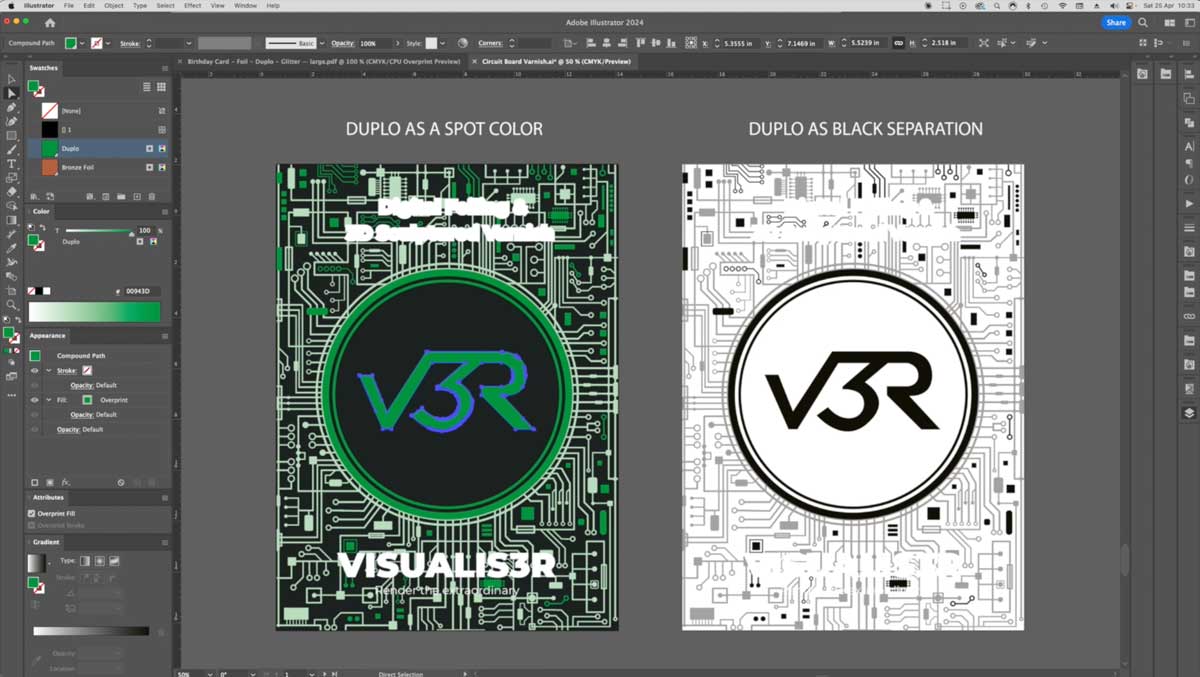The height and width of the screenshot is (677, 1200).
Task: Collapse the Stroke row in Appearance panel
Action: click(x=48, y=370)
